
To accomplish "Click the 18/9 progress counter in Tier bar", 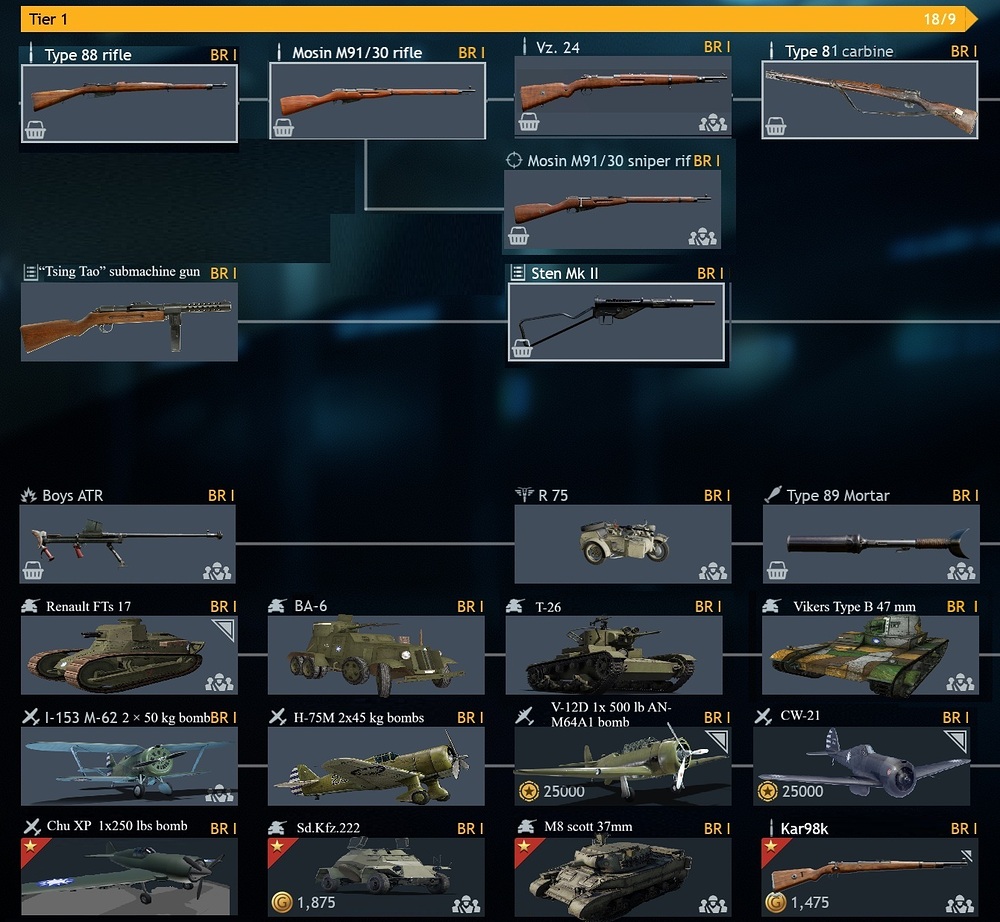I will [x=939, y=19].
